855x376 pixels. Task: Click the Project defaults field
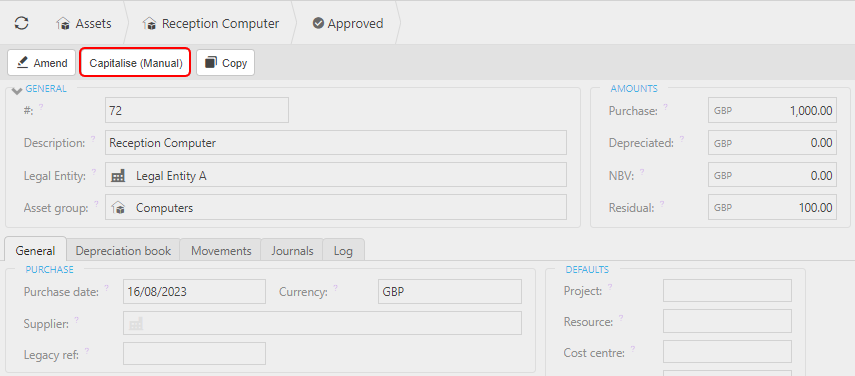[x=727, y=290]
